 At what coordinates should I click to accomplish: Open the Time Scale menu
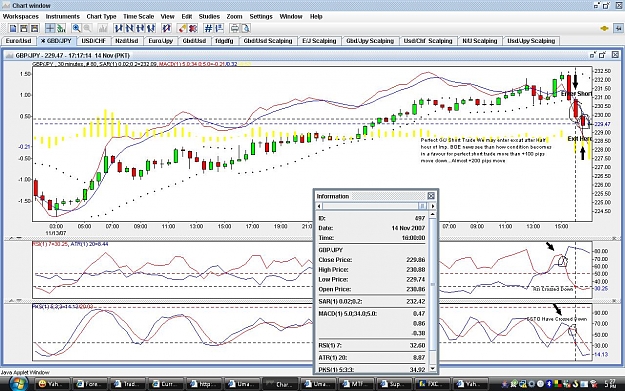click(138, 16)
